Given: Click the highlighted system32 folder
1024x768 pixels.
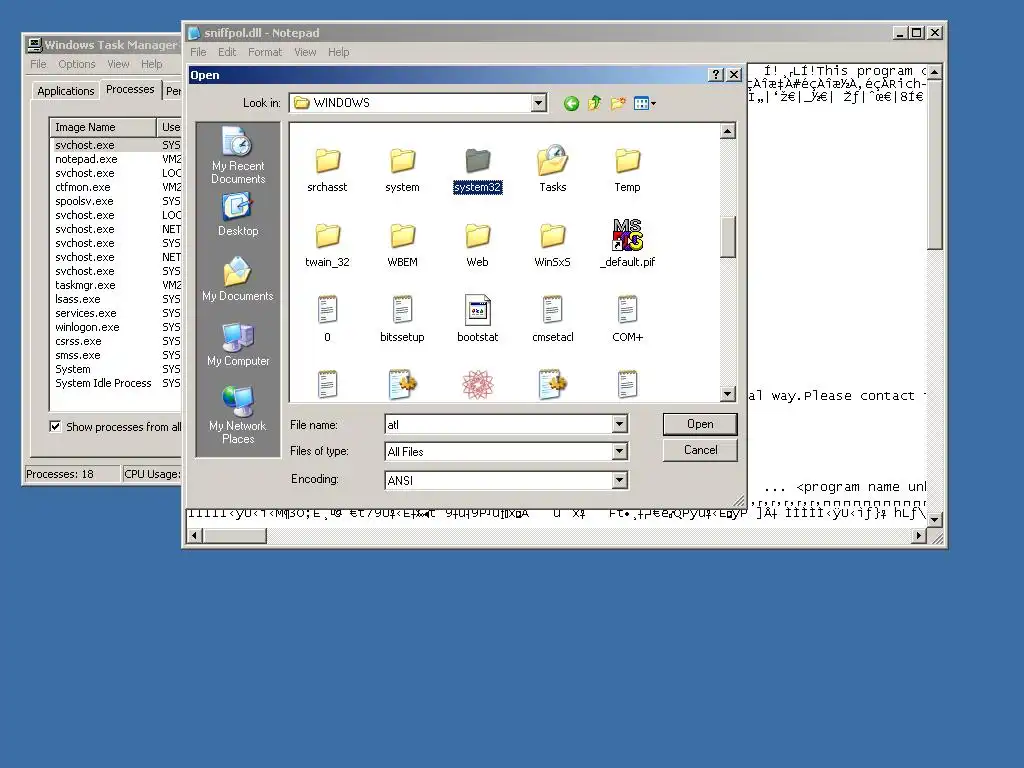Looking at the screenshot, I should click(x=477, y=170).
